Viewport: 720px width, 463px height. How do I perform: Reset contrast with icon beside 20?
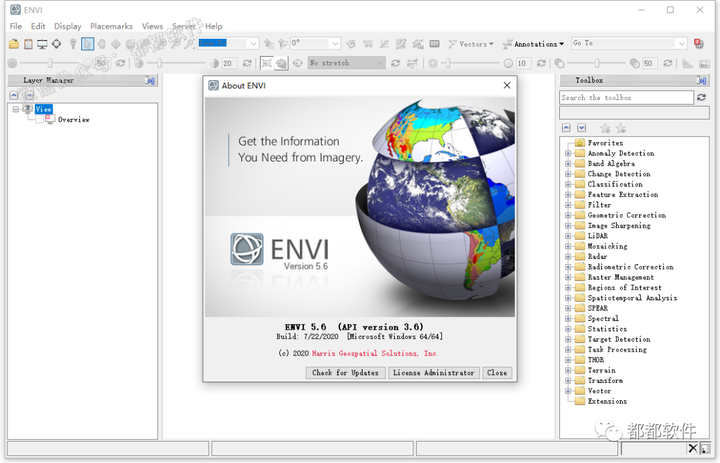coord(247,63)
